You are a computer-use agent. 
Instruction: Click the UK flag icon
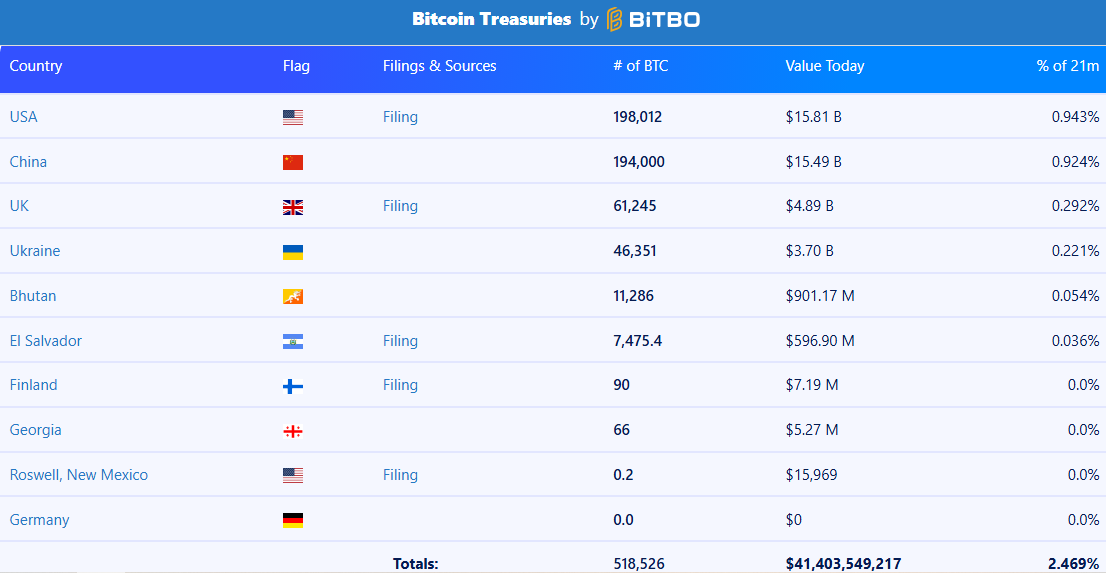[293, 207]
